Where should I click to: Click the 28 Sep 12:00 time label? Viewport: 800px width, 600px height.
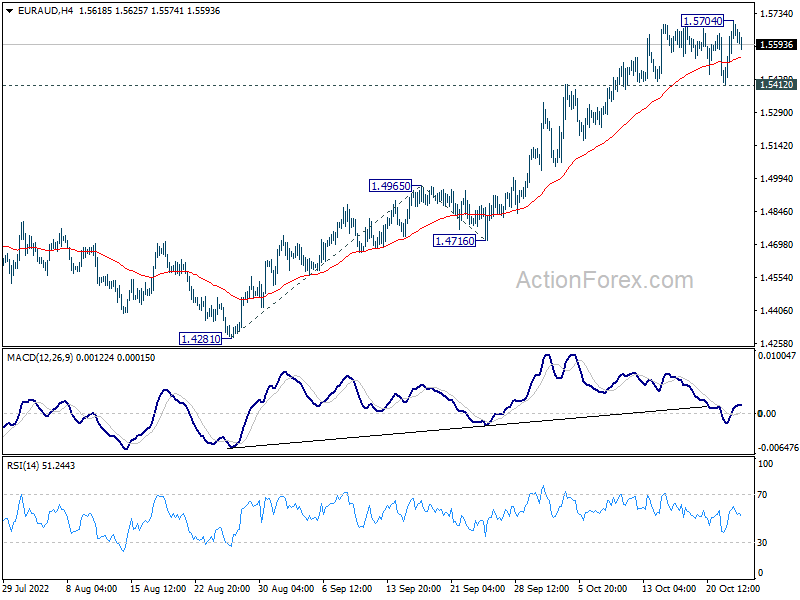click(542, 588)
